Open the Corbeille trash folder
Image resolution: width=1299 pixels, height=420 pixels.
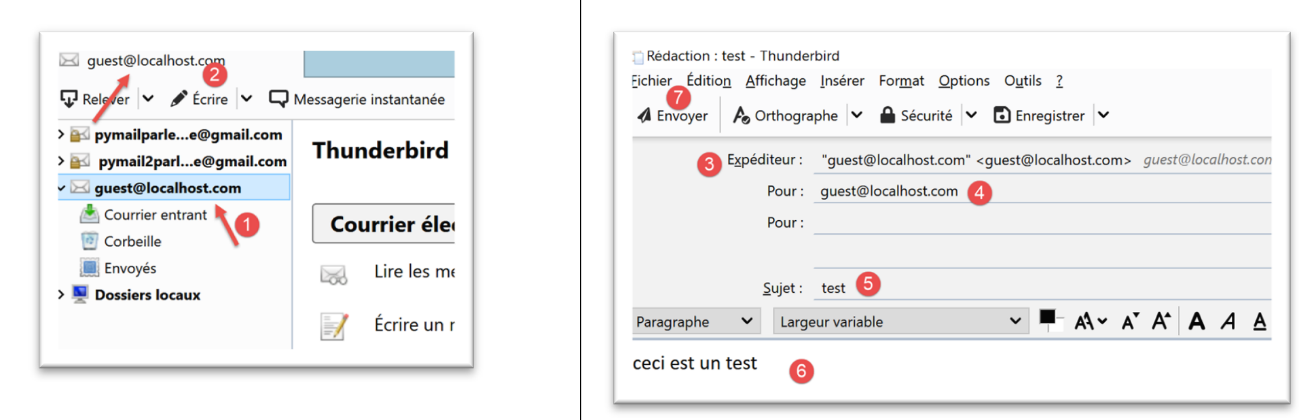(x=132, y=241)
